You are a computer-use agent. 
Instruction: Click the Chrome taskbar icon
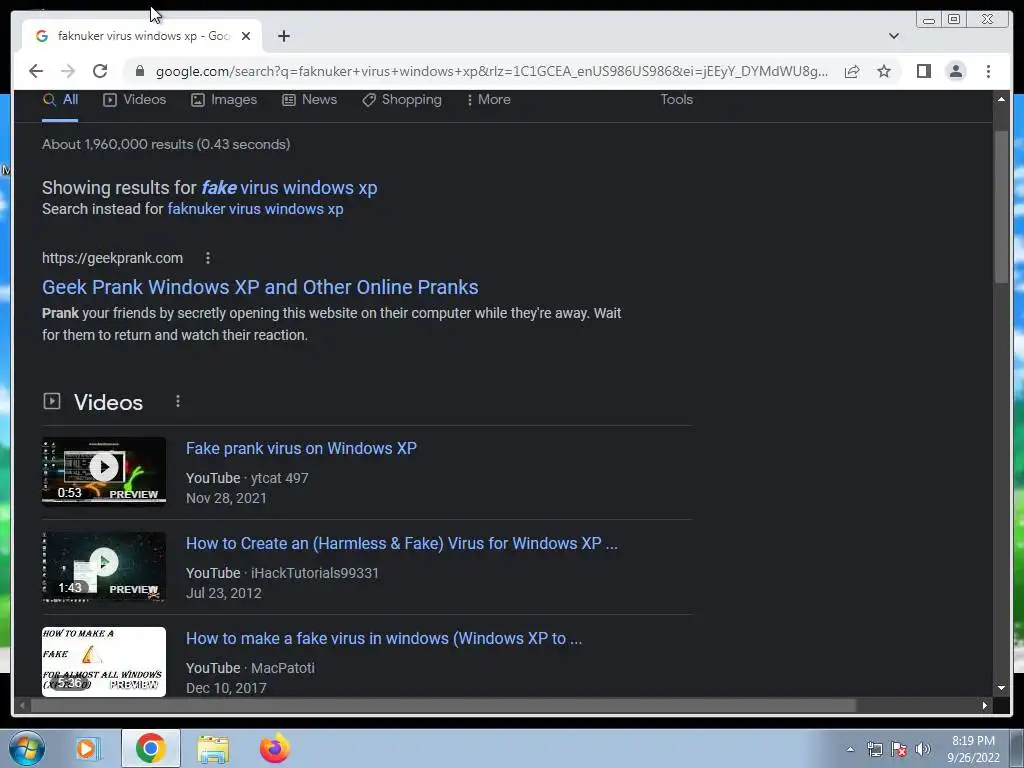[x=150, y=748]
